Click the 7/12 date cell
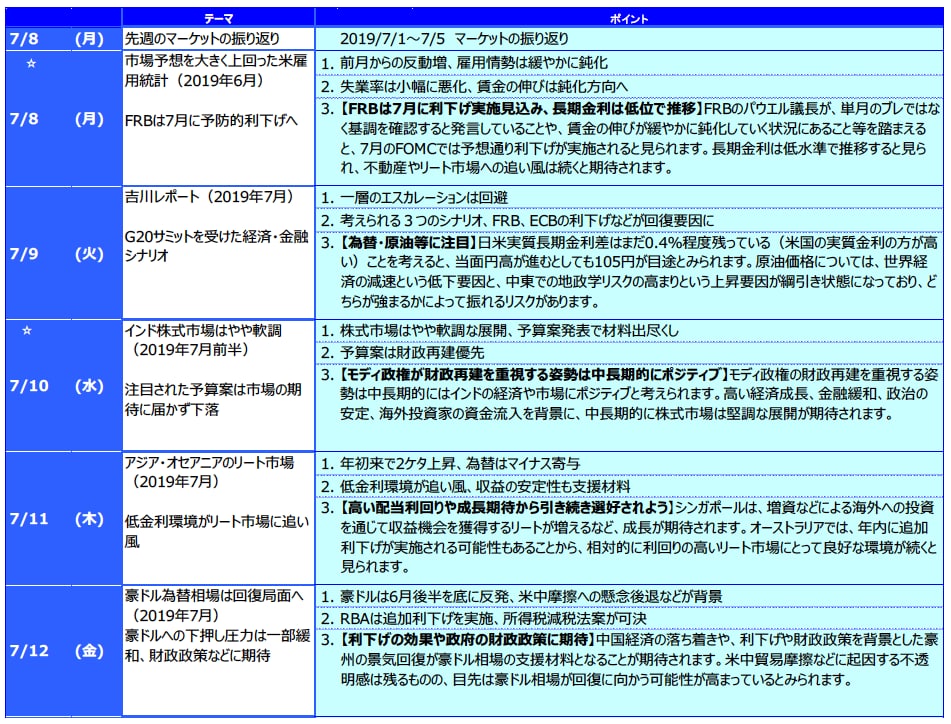This screenshot has height=724, width=951. [x=27, y=651]
